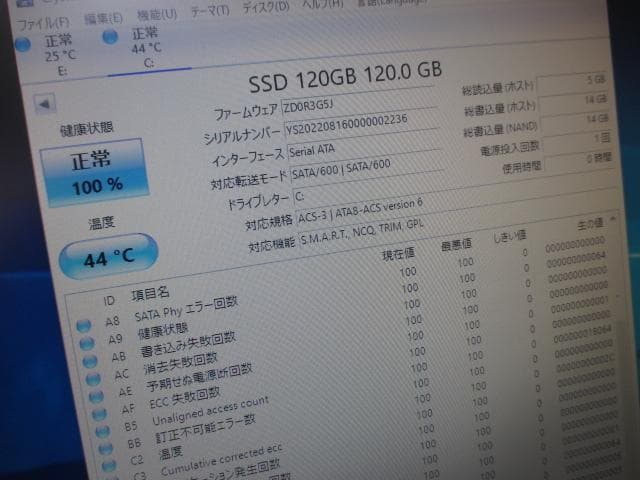Select the 書き込み失敗回数 row

pyautogui.click(x=346, y=319)
